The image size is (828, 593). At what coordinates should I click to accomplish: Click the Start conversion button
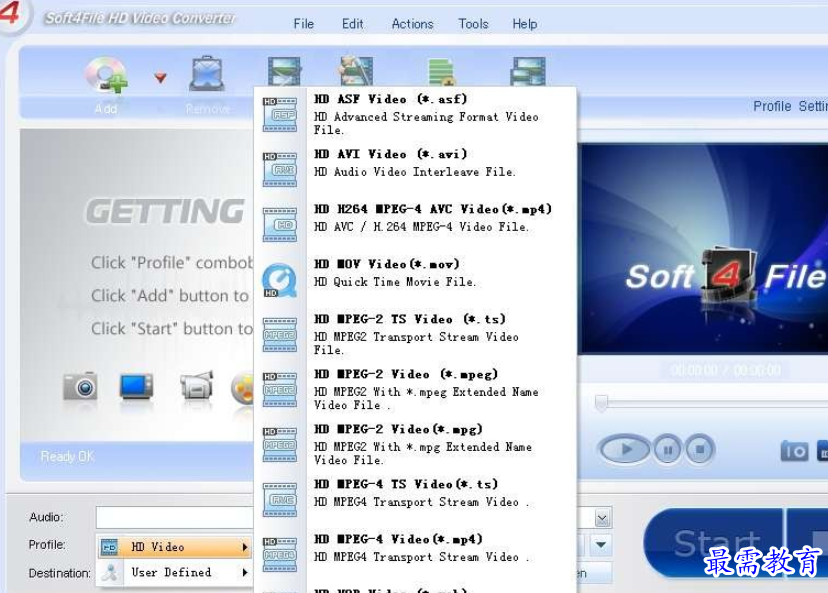click(714, 543)
